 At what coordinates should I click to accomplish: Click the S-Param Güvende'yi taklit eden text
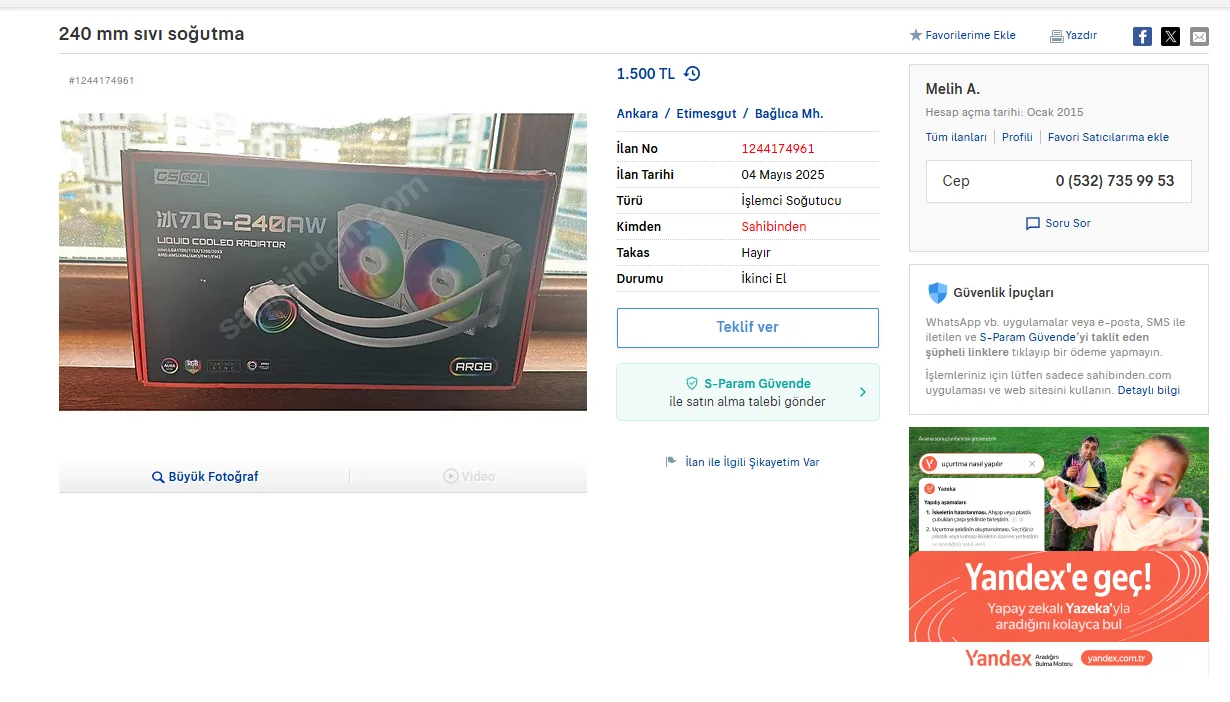click(1064, 338)
